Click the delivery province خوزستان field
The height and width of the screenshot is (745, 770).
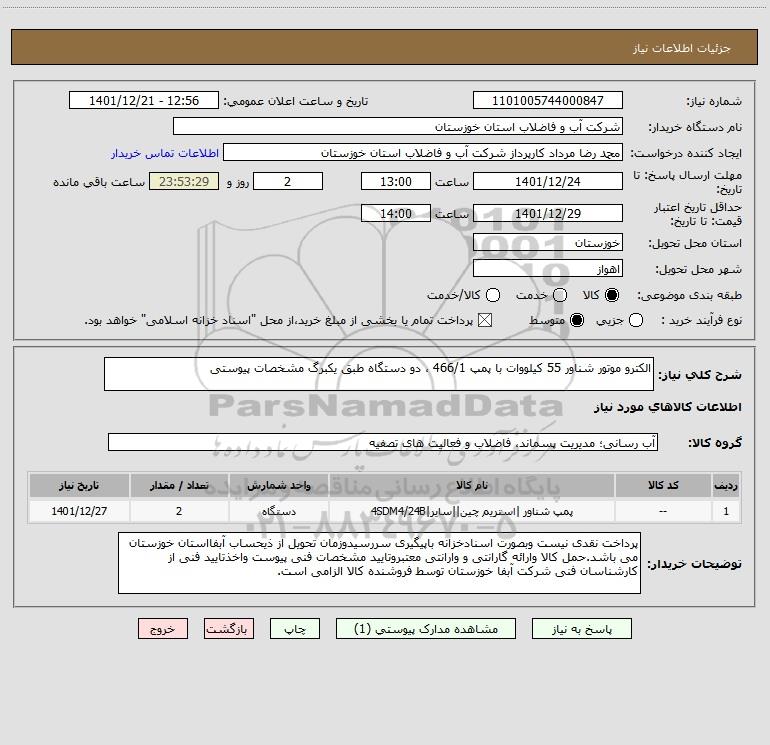tap(548, 242)
